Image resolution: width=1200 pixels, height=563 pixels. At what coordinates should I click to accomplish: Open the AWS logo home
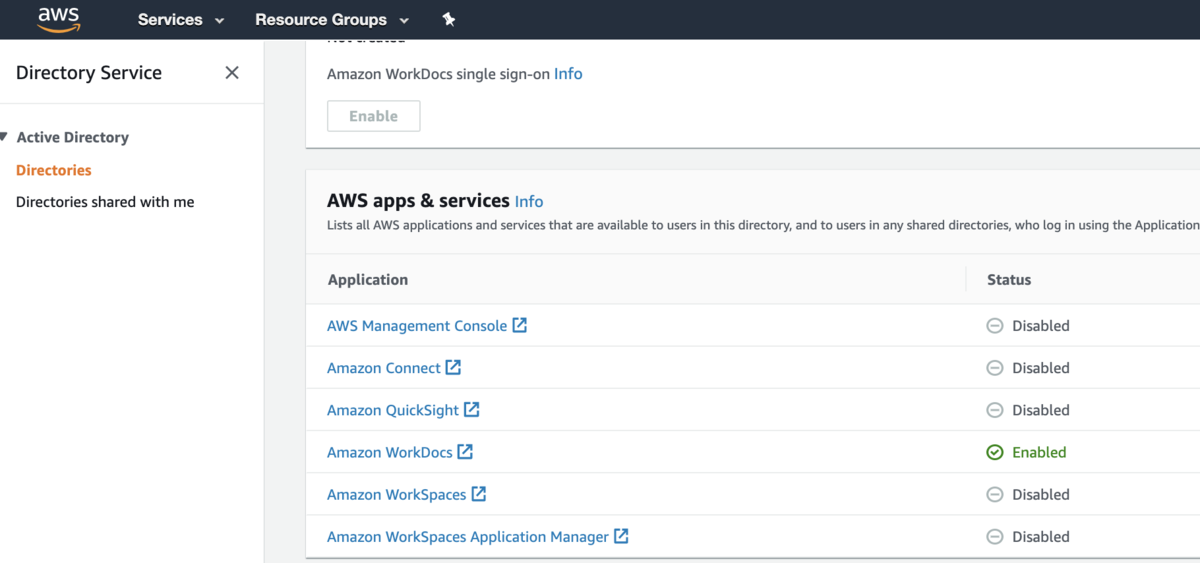58,19
